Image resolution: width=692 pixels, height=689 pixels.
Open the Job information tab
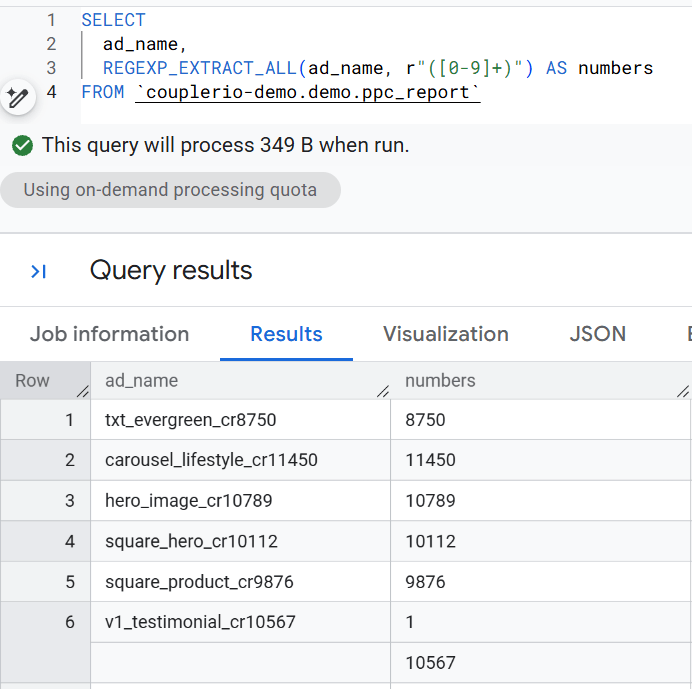coord(109,334)
